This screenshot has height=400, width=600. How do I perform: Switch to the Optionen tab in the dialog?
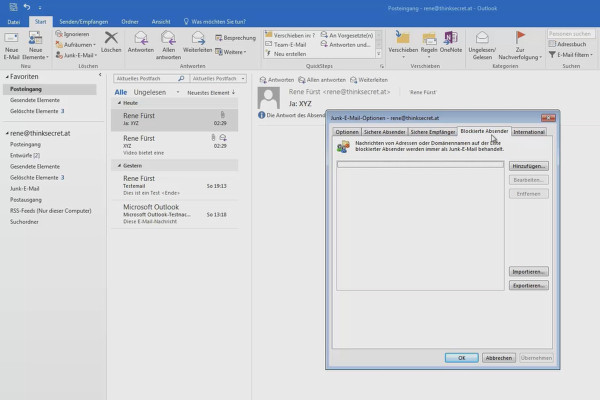click(x=347, y=132)
